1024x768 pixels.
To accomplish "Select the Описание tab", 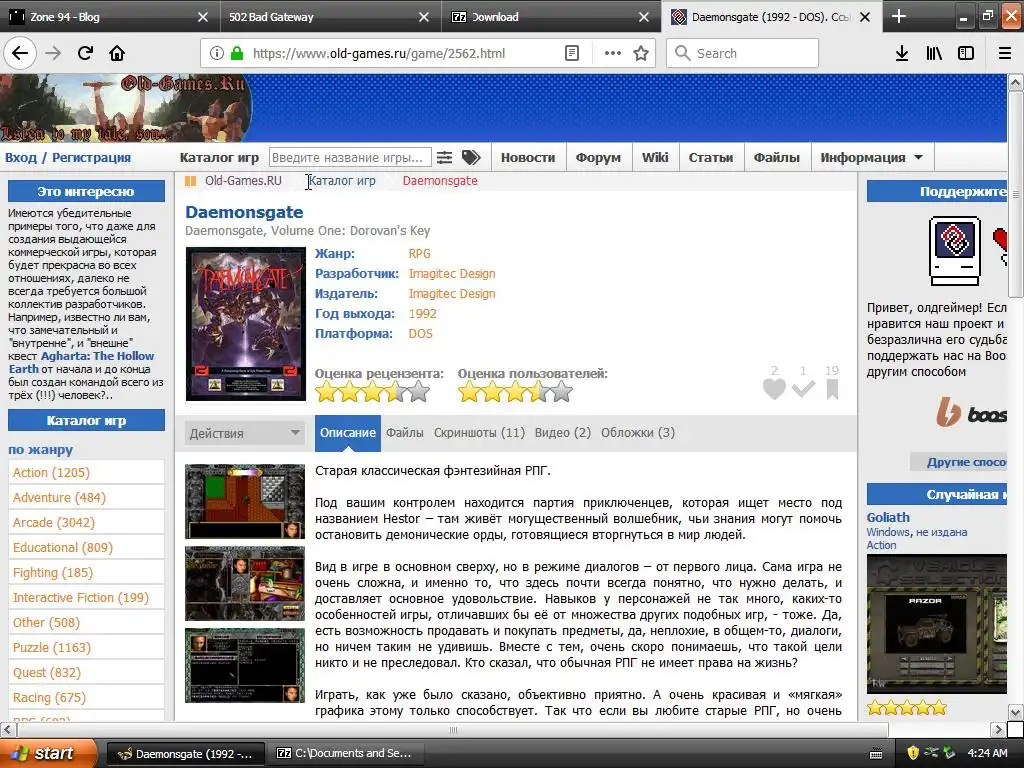I will 347,432.
